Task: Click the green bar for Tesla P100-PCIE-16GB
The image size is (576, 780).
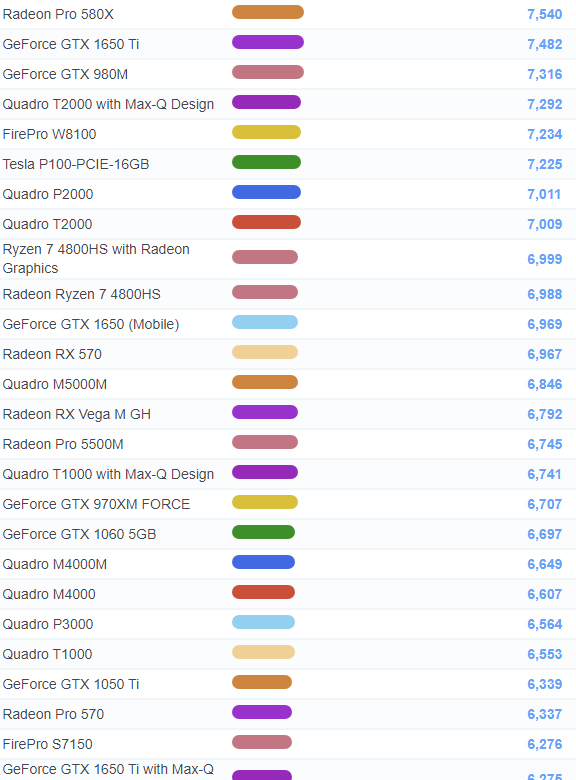Action: click(266, 162)
